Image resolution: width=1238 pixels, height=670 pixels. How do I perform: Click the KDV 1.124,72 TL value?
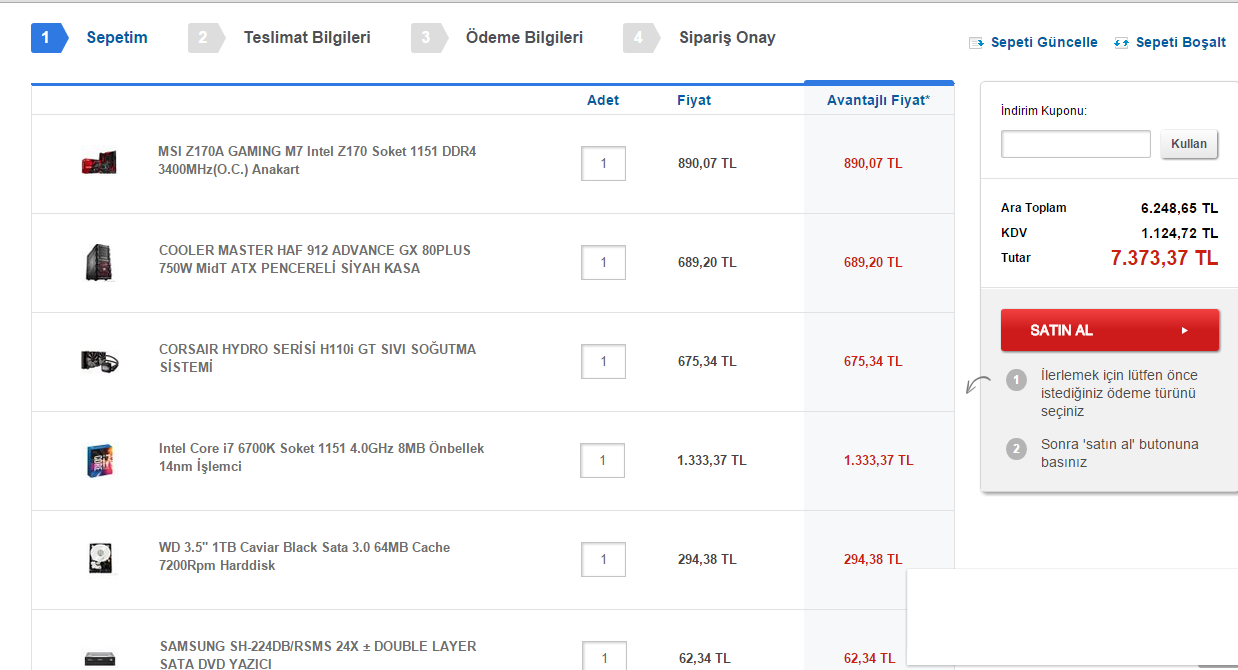click(1179, 233)
